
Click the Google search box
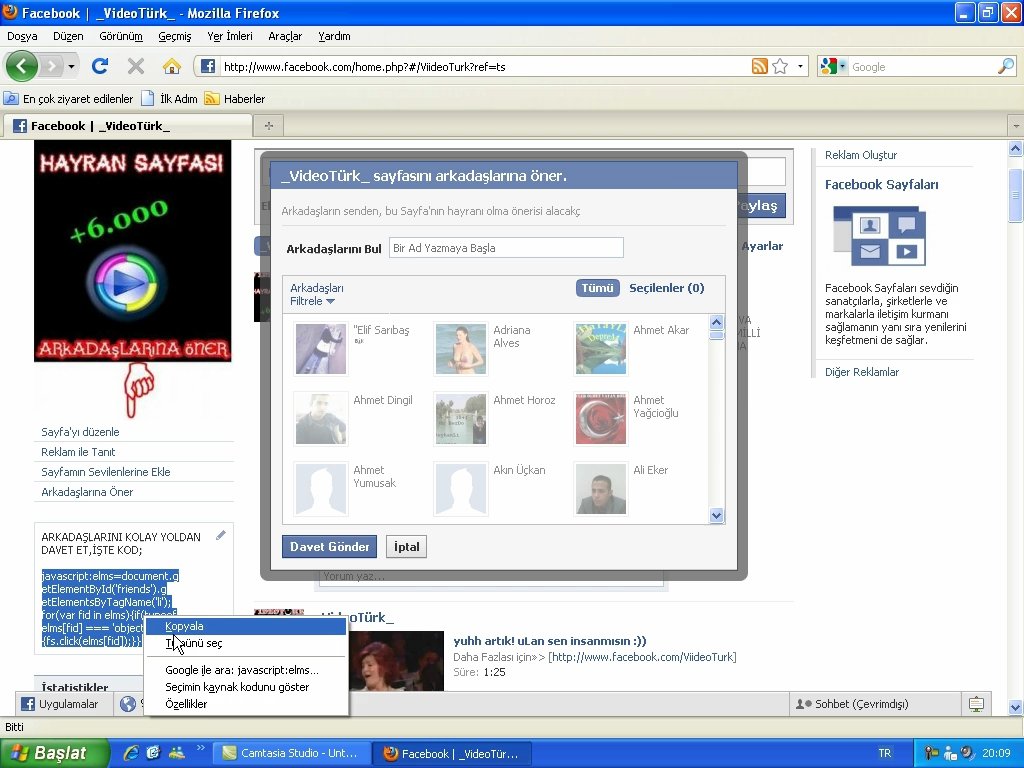pyautogui.click(x=923, y=67)
